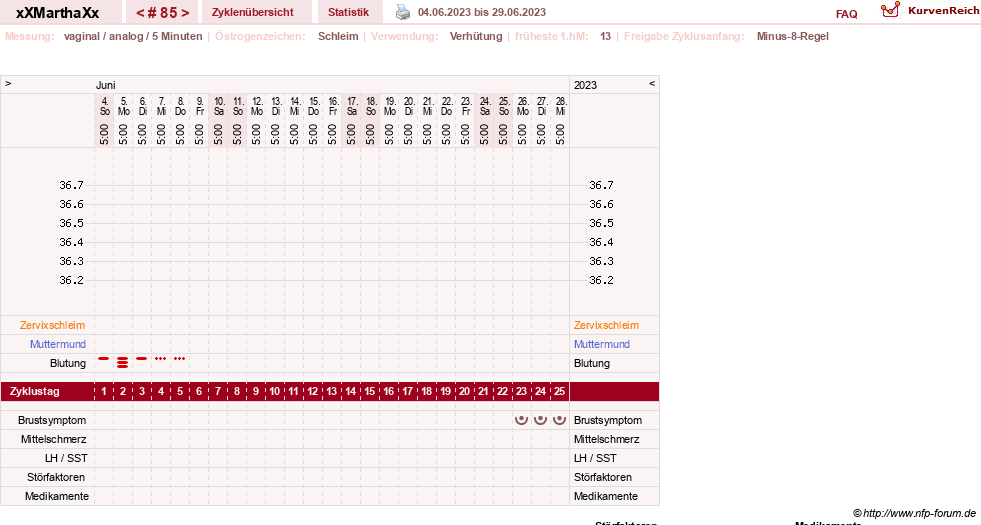Collapse chart with top-right < arrow
This screenshot has width=981, height=525.
click(652, 83)
